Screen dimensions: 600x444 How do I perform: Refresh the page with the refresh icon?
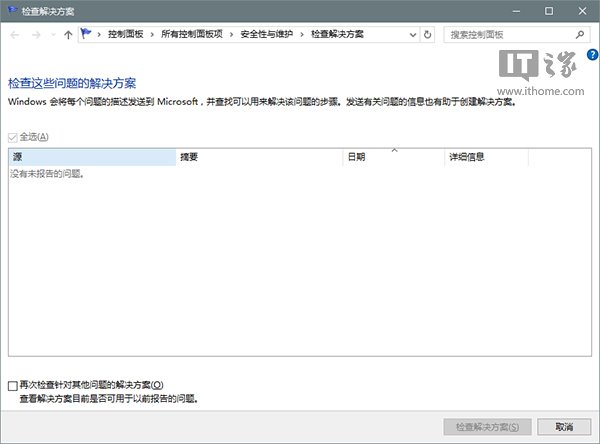click(428, 35)
